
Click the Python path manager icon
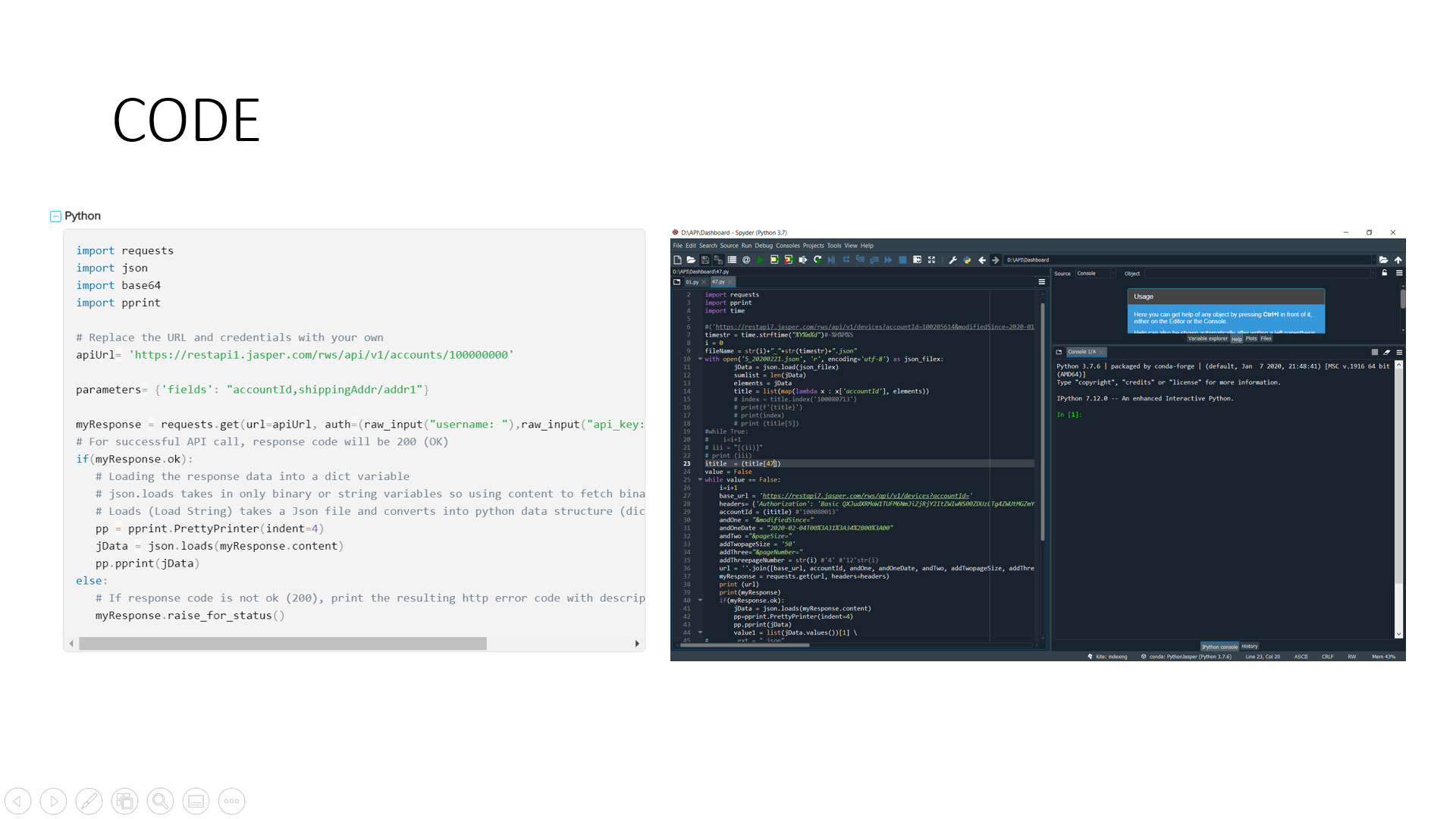click(967, 260)
